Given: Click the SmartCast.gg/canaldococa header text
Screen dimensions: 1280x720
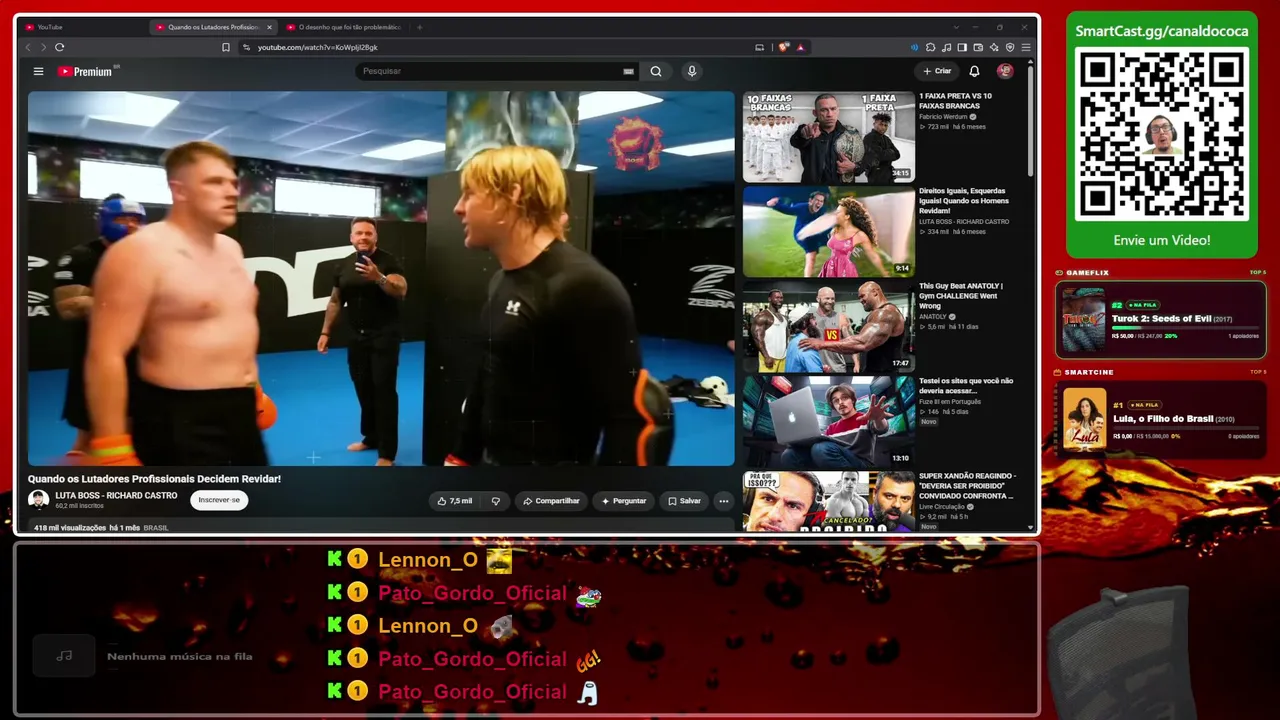Looking at the screenshot, I should coord(1162,31).
